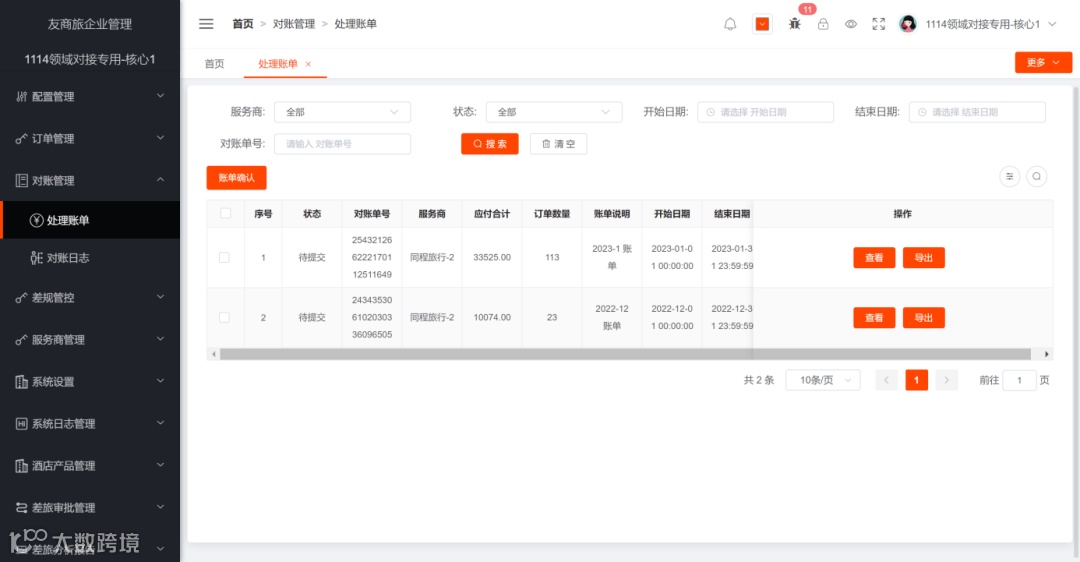
Task: Focus the 对账单号 input field
Action: coord(342,144)
